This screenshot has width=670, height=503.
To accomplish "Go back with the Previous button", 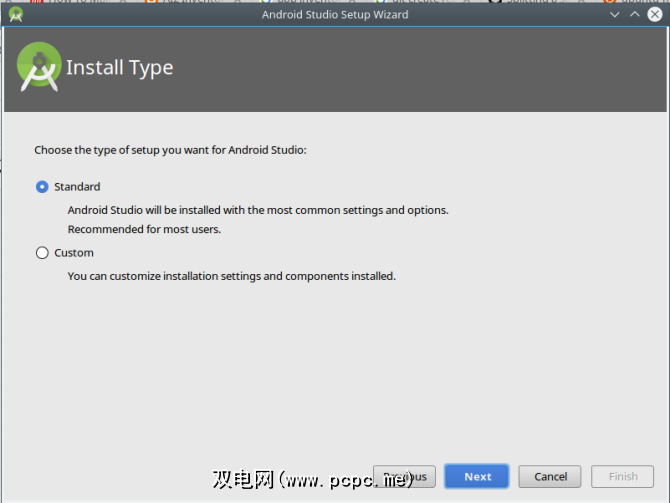I will point(405,477).
